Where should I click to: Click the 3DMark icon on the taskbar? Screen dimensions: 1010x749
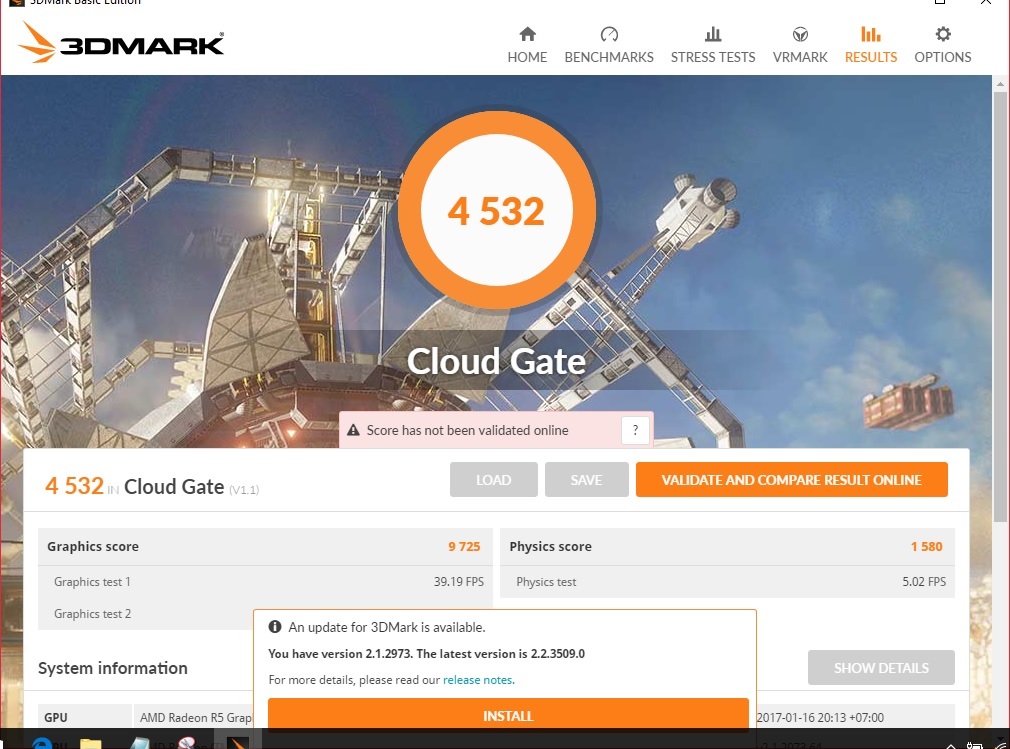point(238,742)
